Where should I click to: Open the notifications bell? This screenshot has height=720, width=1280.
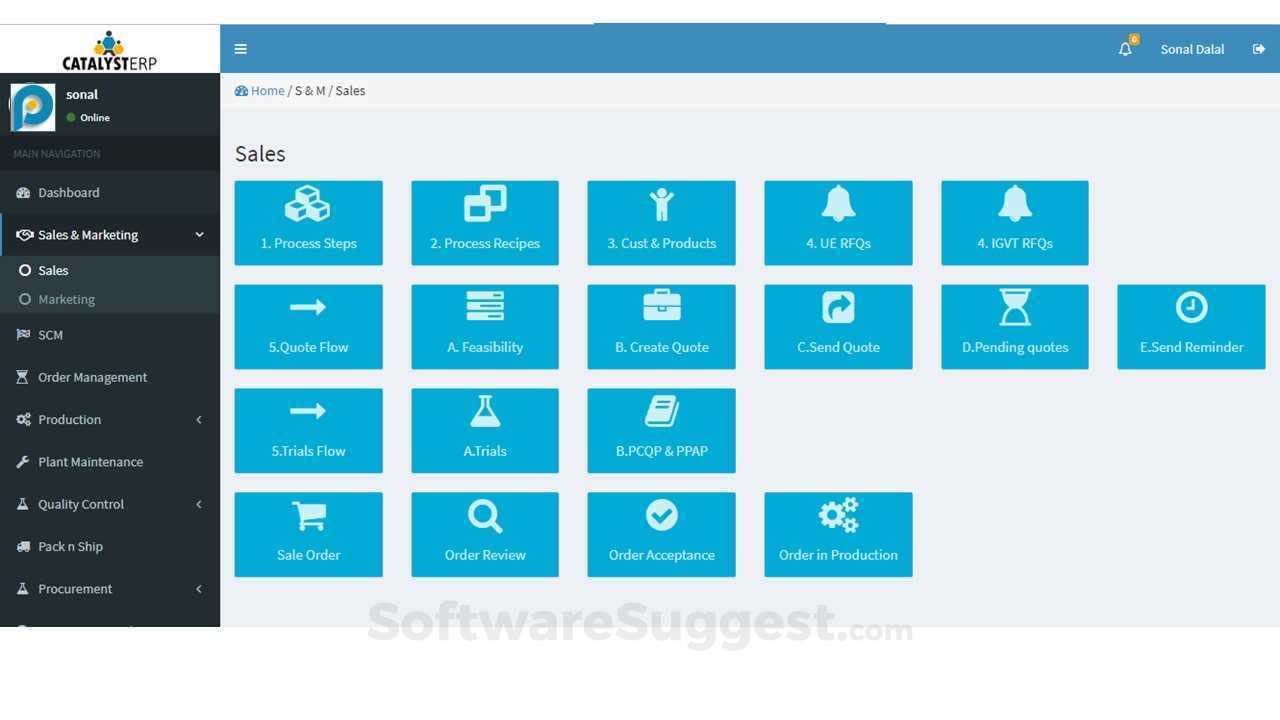[x=1124, y=48]
